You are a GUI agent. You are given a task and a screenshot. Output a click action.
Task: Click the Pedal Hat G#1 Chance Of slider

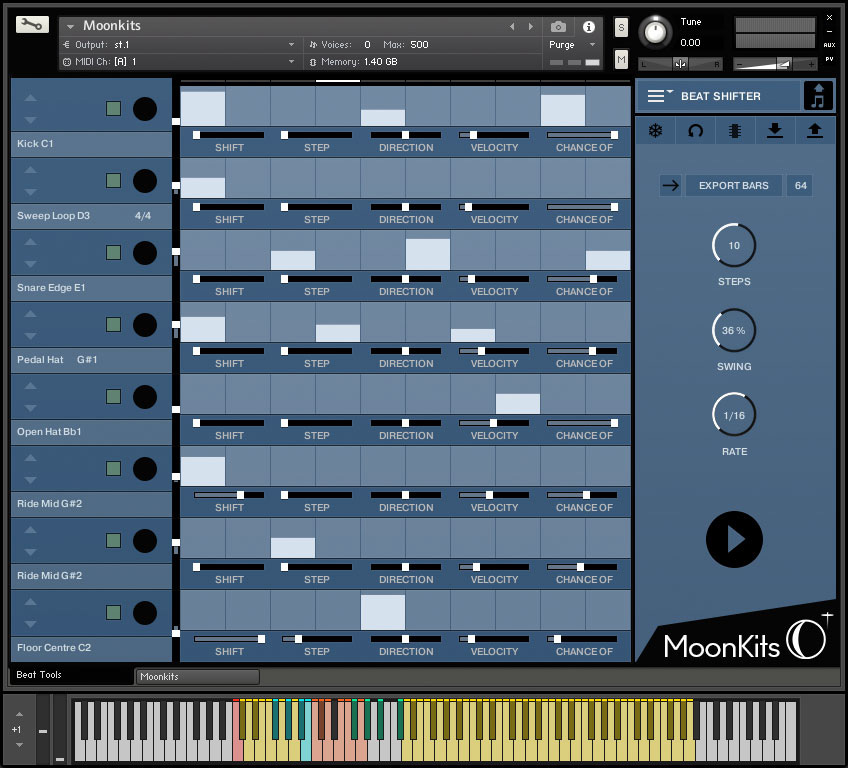tap(582, 351)
